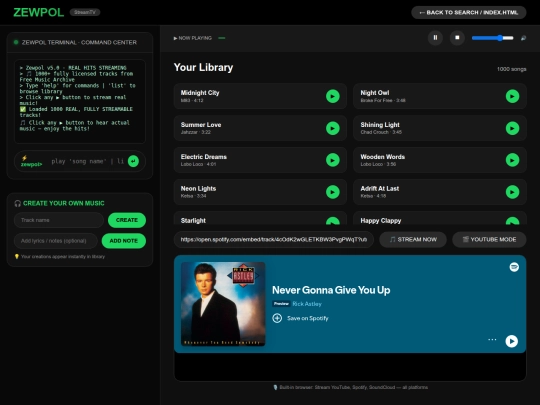540x405 pixels.
Task: Select the Night Owl song title
Action: coord(375,93)
